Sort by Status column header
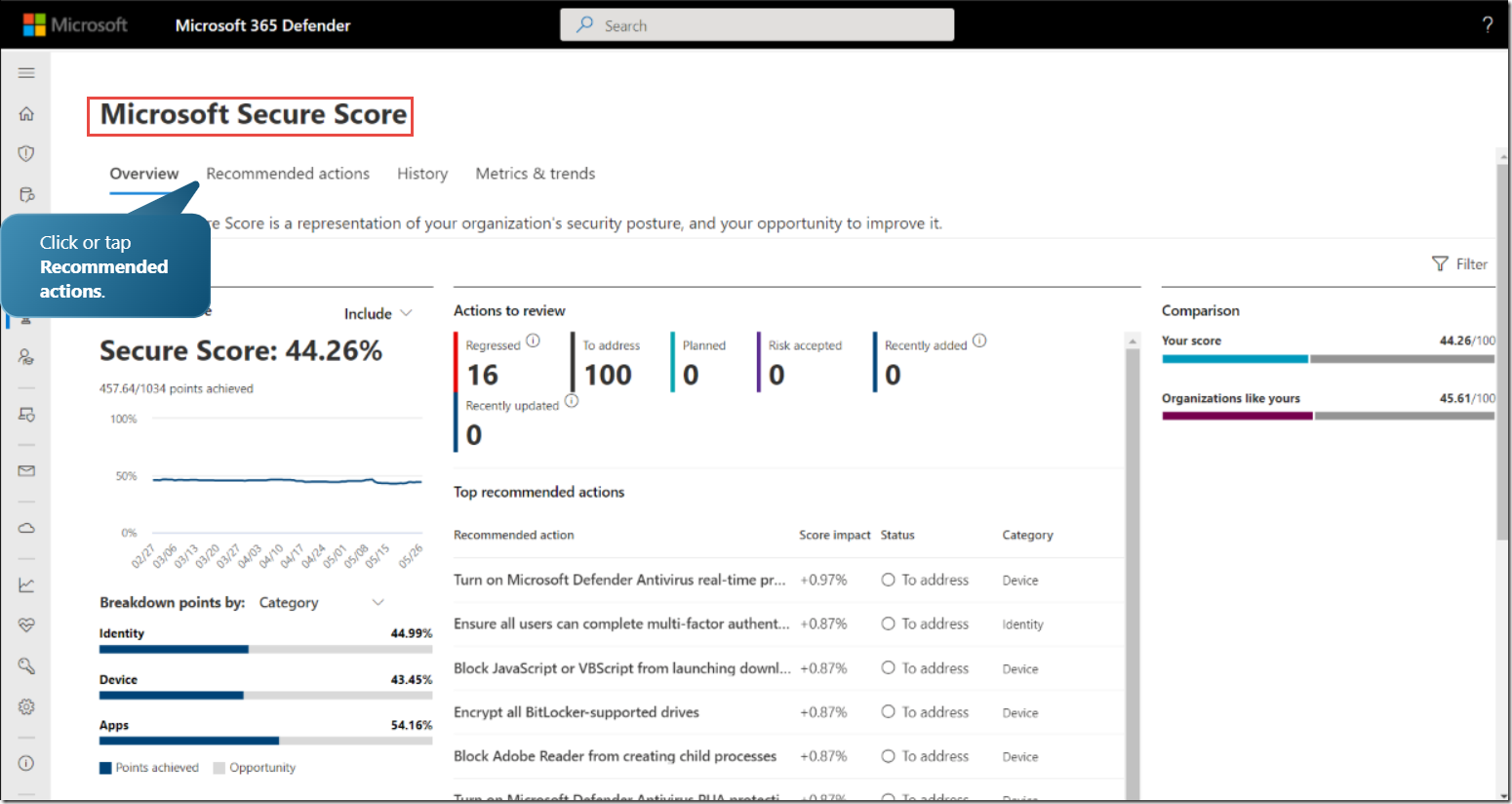 [x=897, y=535]
